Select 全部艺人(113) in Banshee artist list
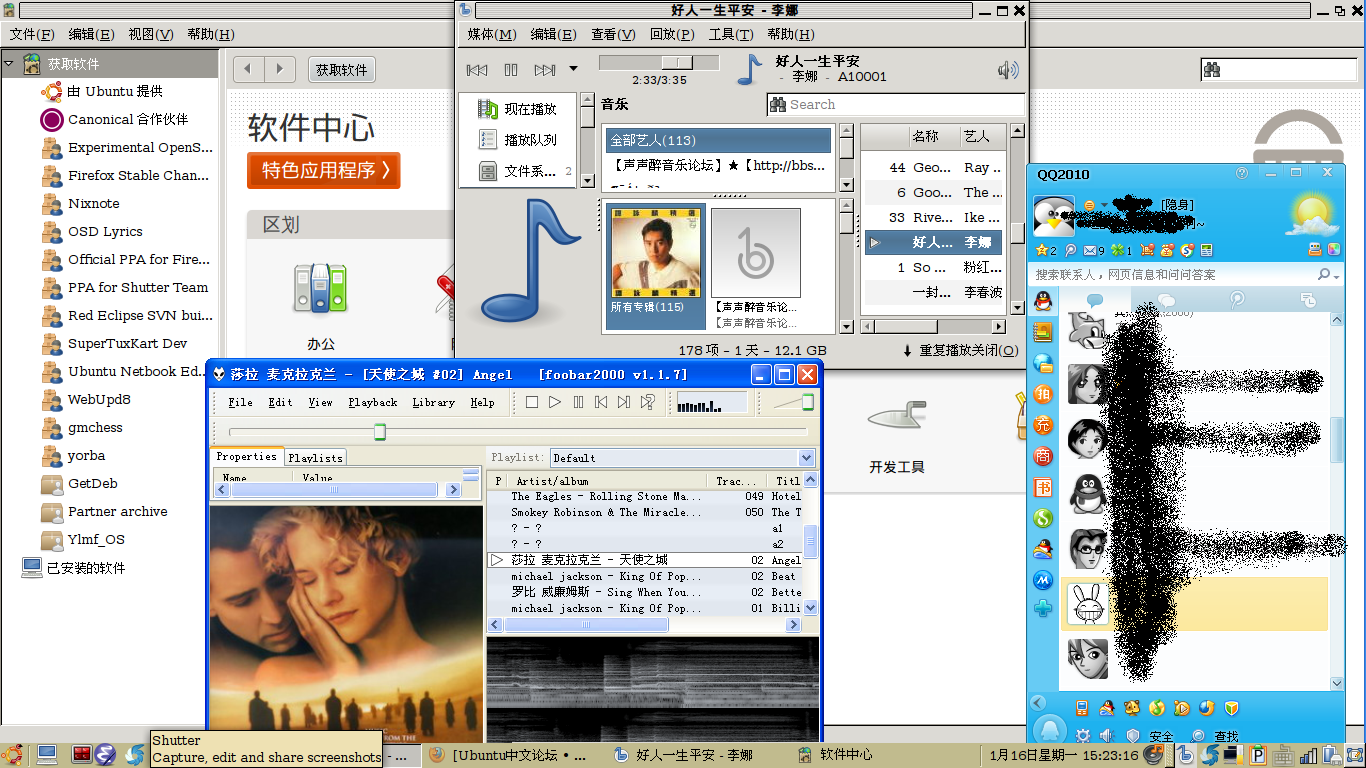 718,140
